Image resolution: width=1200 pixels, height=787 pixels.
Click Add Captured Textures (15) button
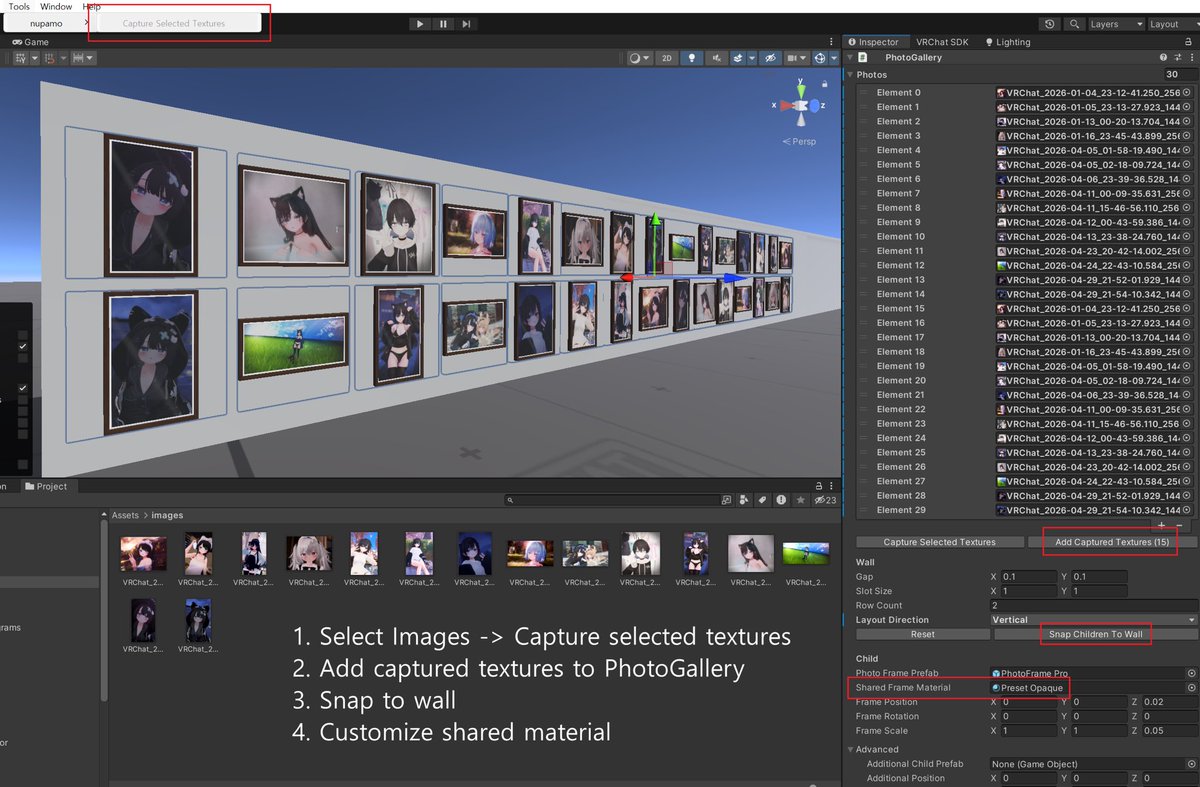pos(1112,542)
